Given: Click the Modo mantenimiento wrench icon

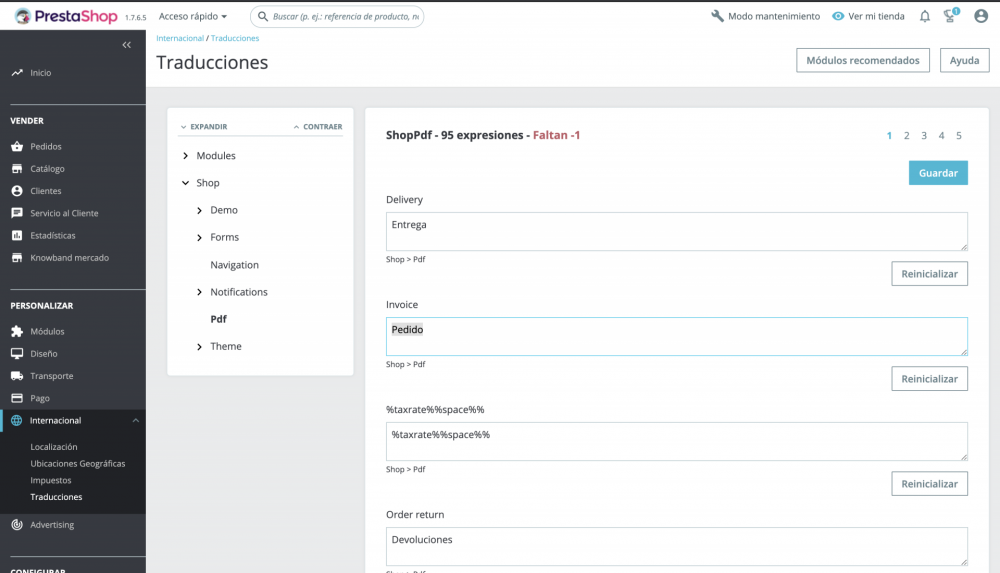Looking at the screenshot, I should (717, 16).
